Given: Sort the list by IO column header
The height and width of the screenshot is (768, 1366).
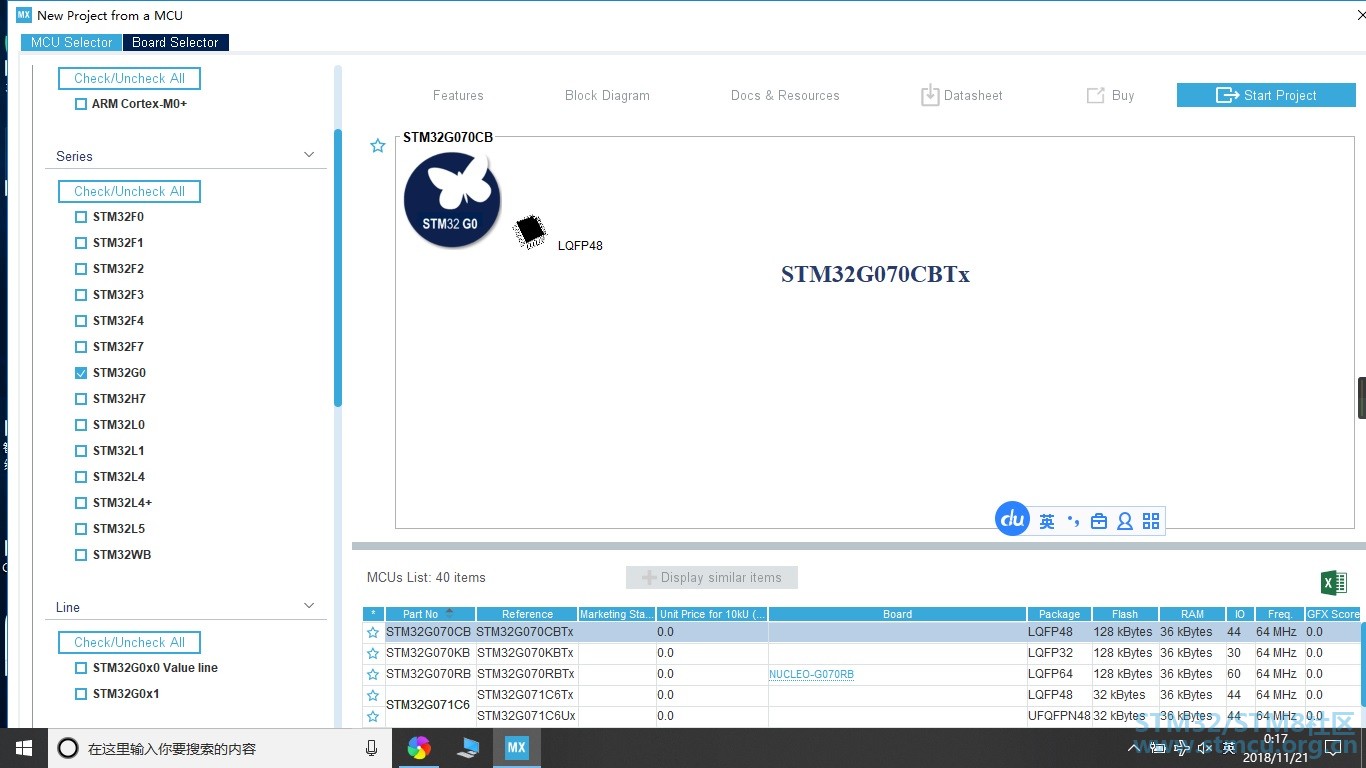Looking at the screenshot, I should pos(1240,614).
